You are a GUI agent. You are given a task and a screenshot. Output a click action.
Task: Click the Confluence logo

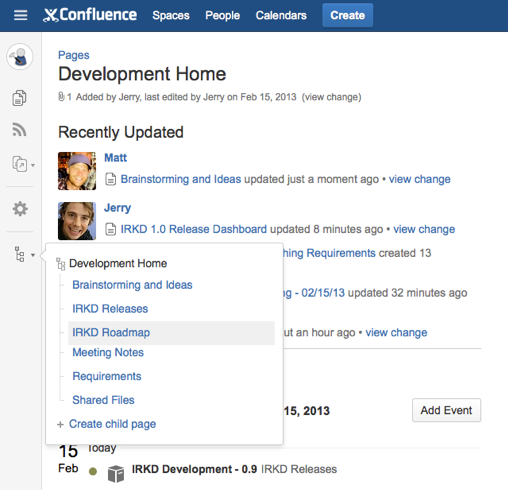tap(90, 15)
